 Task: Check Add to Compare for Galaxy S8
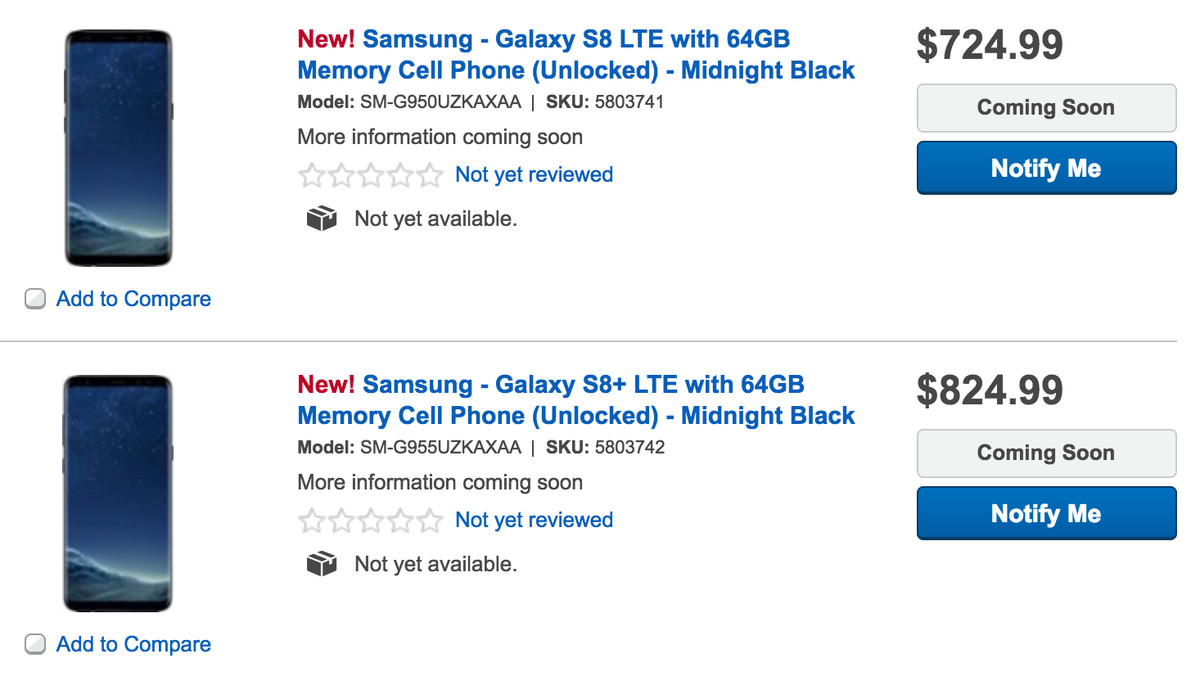click(35, 299)
